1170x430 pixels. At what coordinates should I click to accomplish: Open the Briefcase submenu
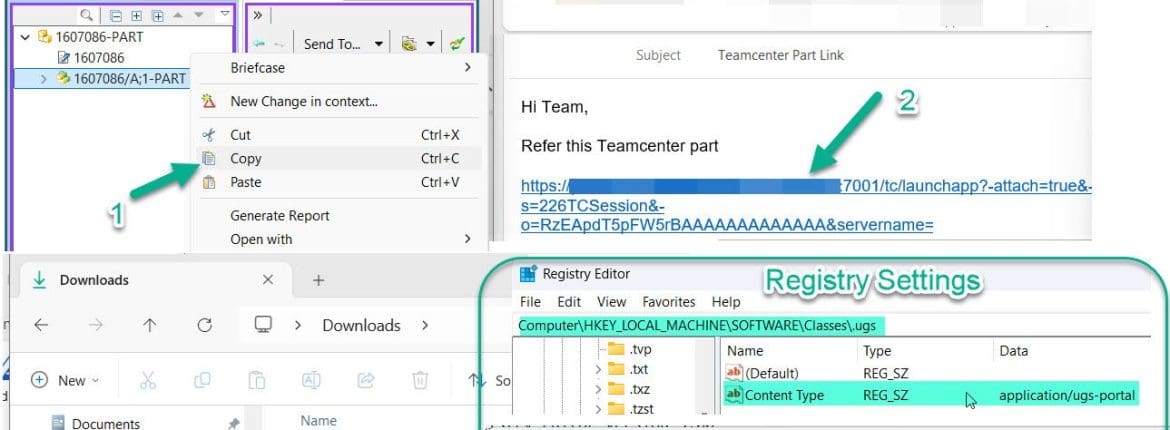338,67
